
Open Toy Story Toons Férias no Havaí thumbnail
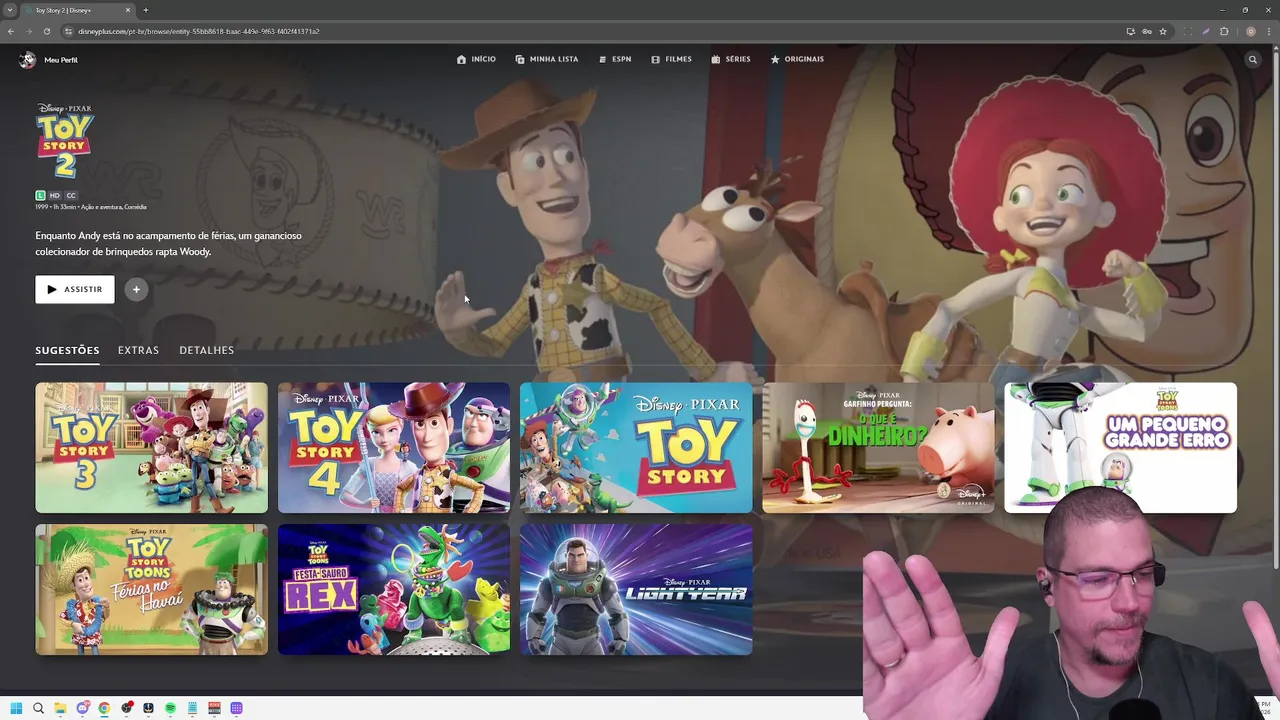click(x=152, y=590)
